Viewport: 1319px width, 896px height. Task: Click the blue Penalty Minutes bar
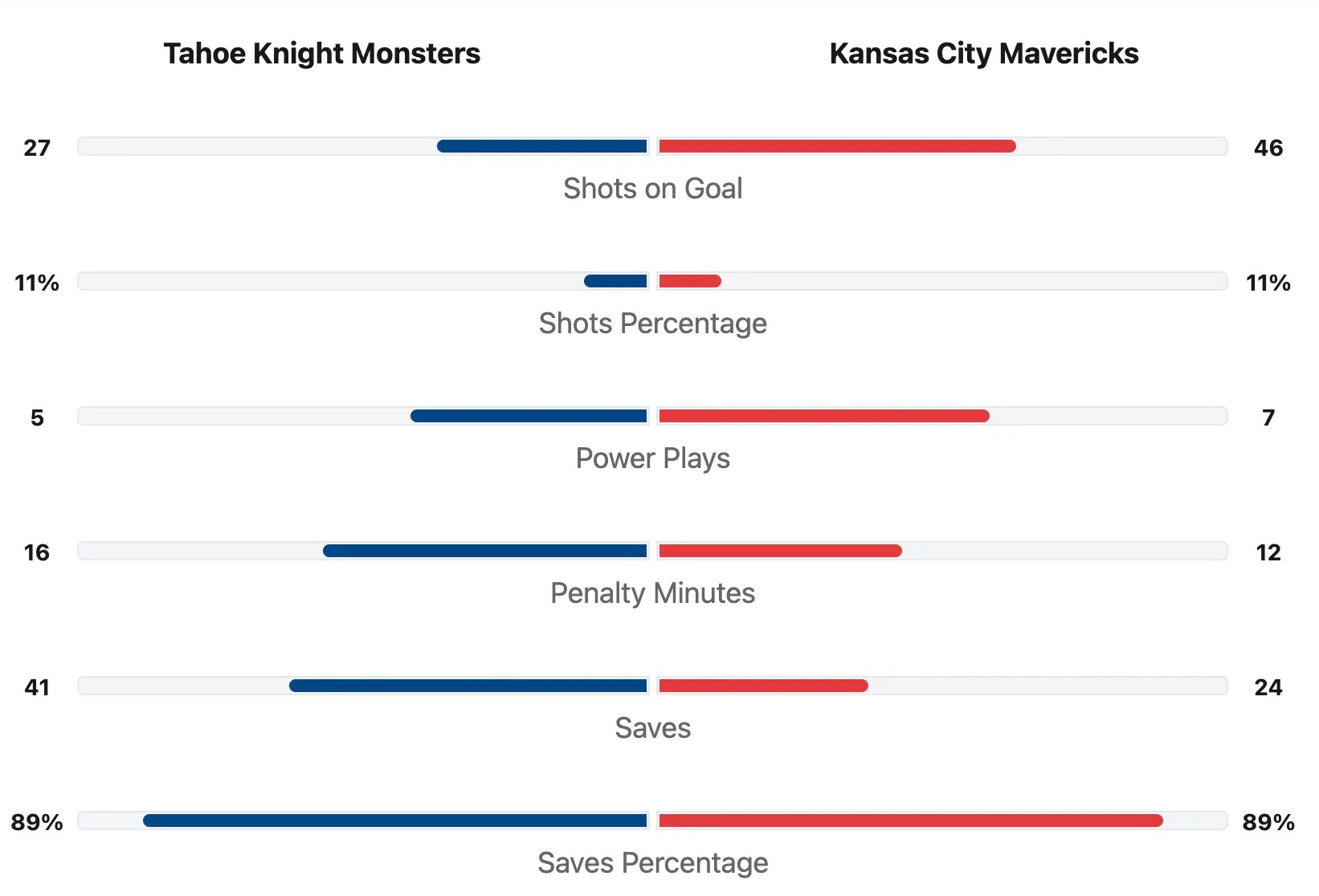485,551
